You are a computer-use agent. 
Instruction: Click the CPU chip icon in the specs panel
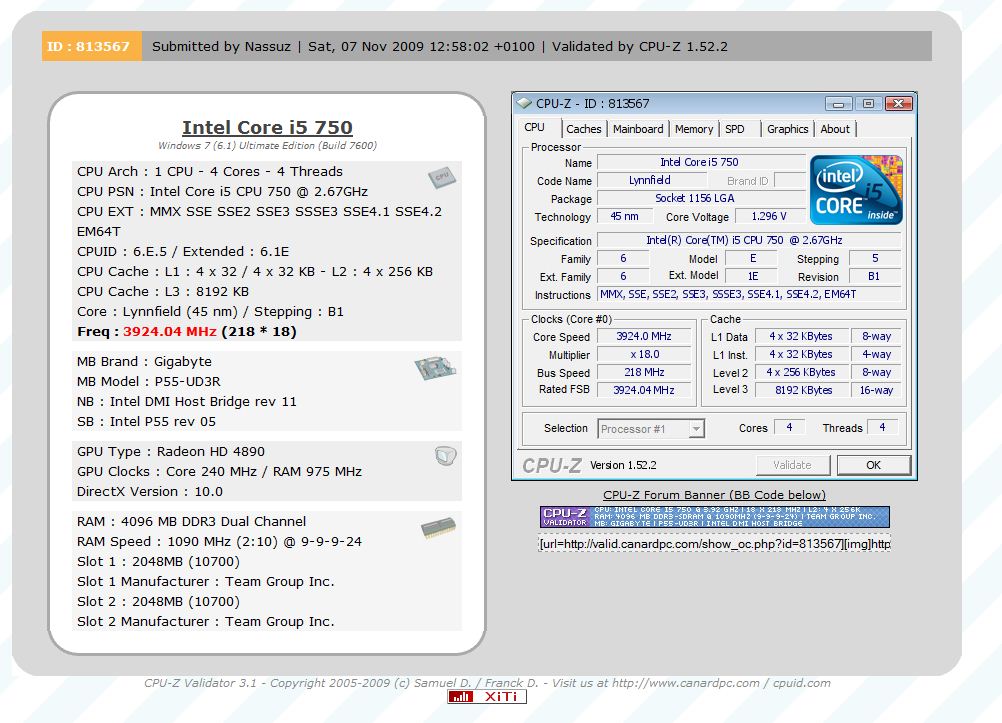[442, 177]
